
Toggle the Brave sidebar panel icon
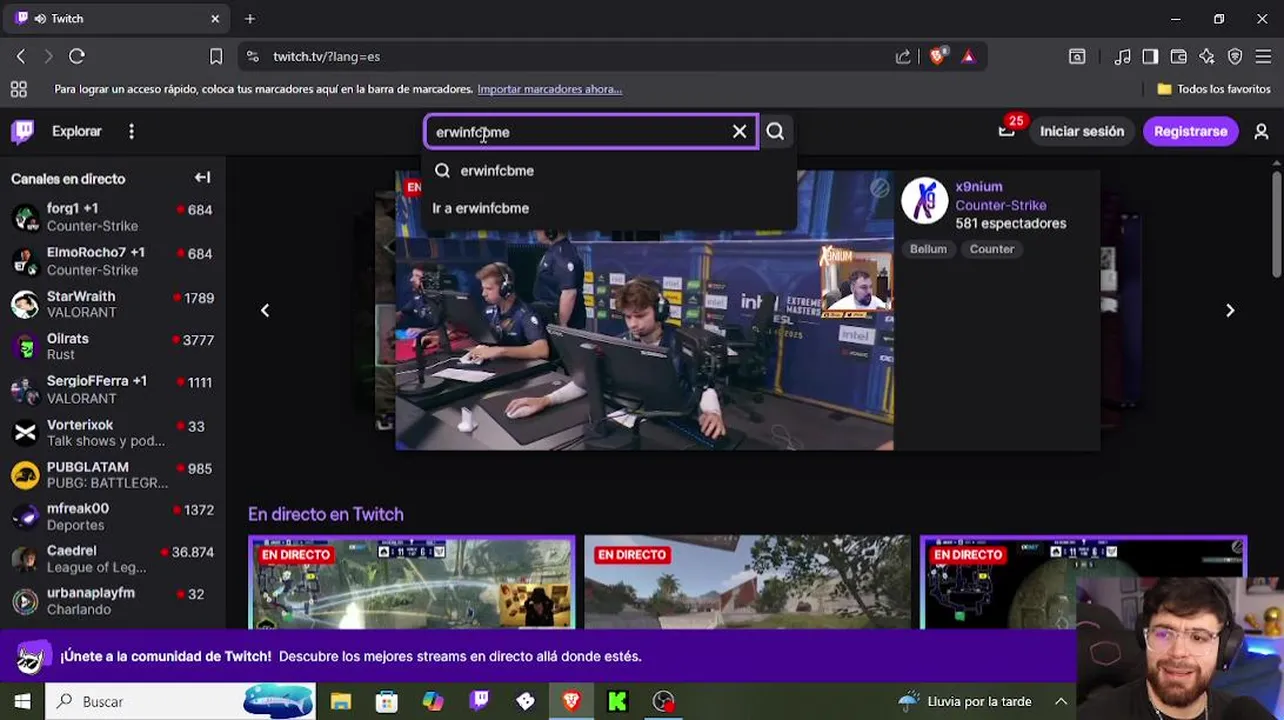(x=1150, y=56)
